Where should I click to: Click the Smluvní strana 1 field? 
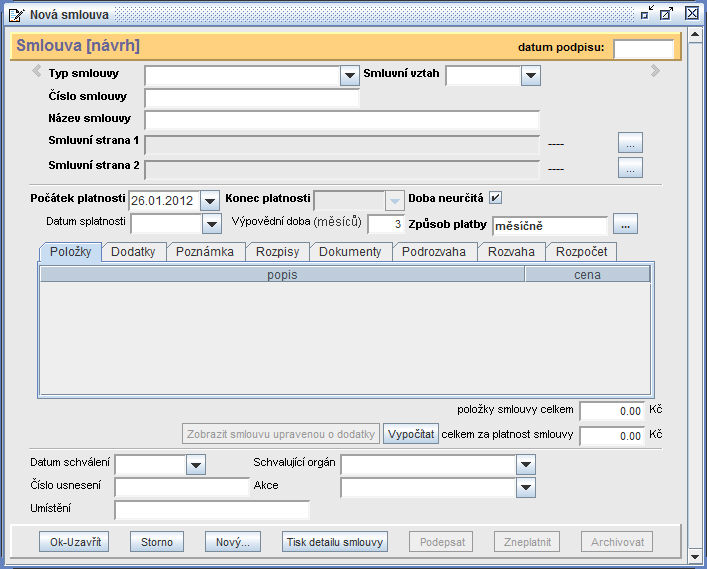[342, 145]
